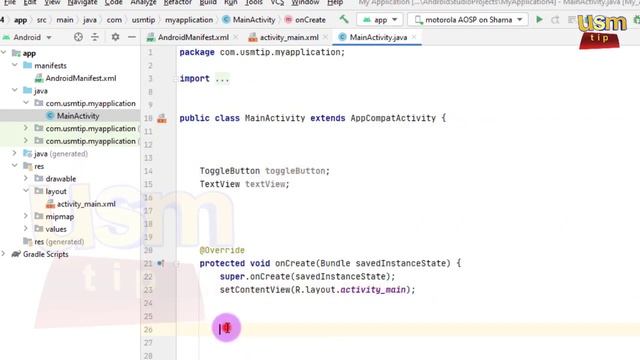The height and width of the screenshot is (360, 640).
Task: Open the VCS menu
Action: pos(277,2)
